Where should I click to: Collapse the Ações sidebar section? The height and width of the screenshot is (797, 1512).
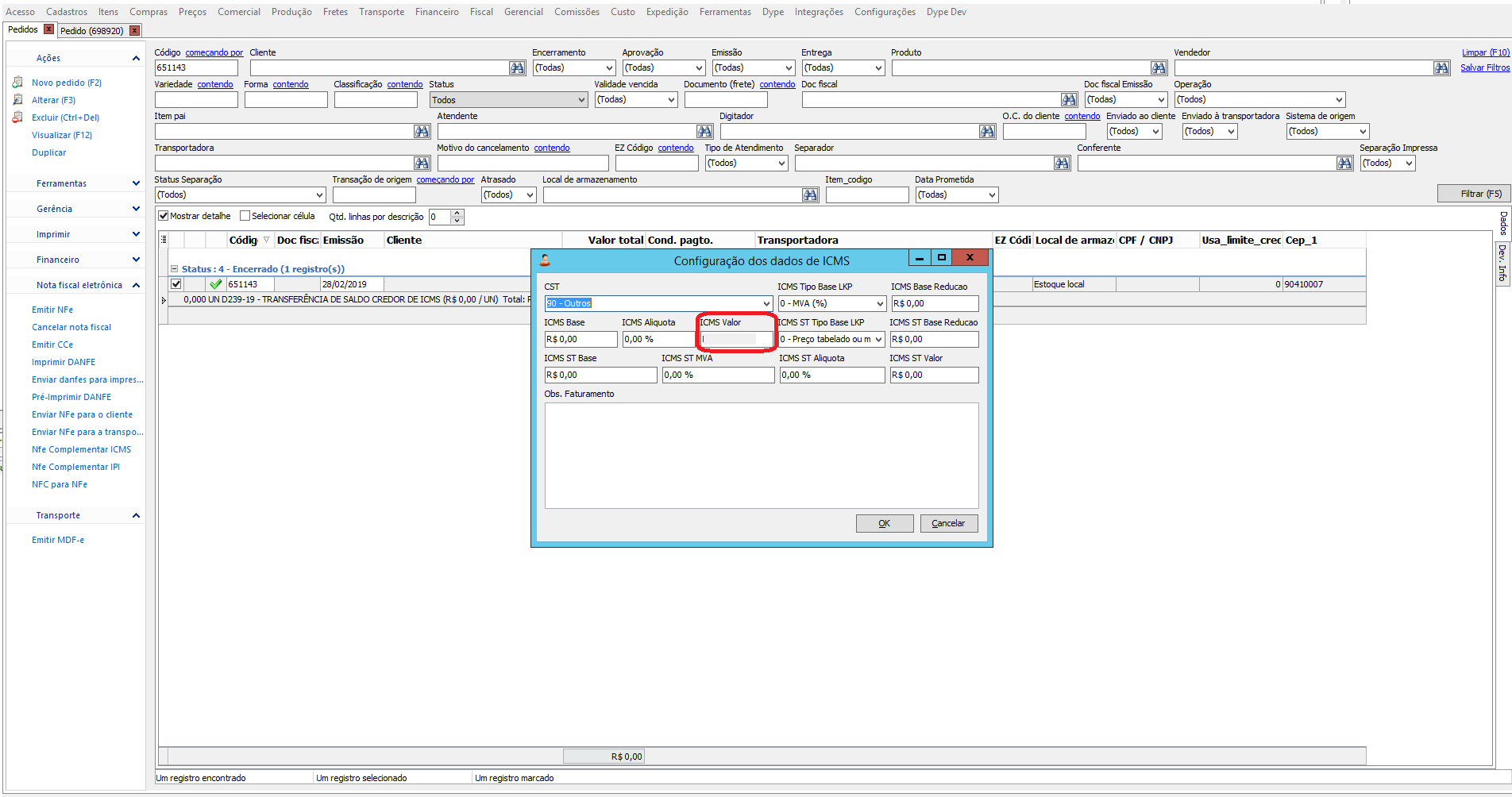(x=136, y=58)
